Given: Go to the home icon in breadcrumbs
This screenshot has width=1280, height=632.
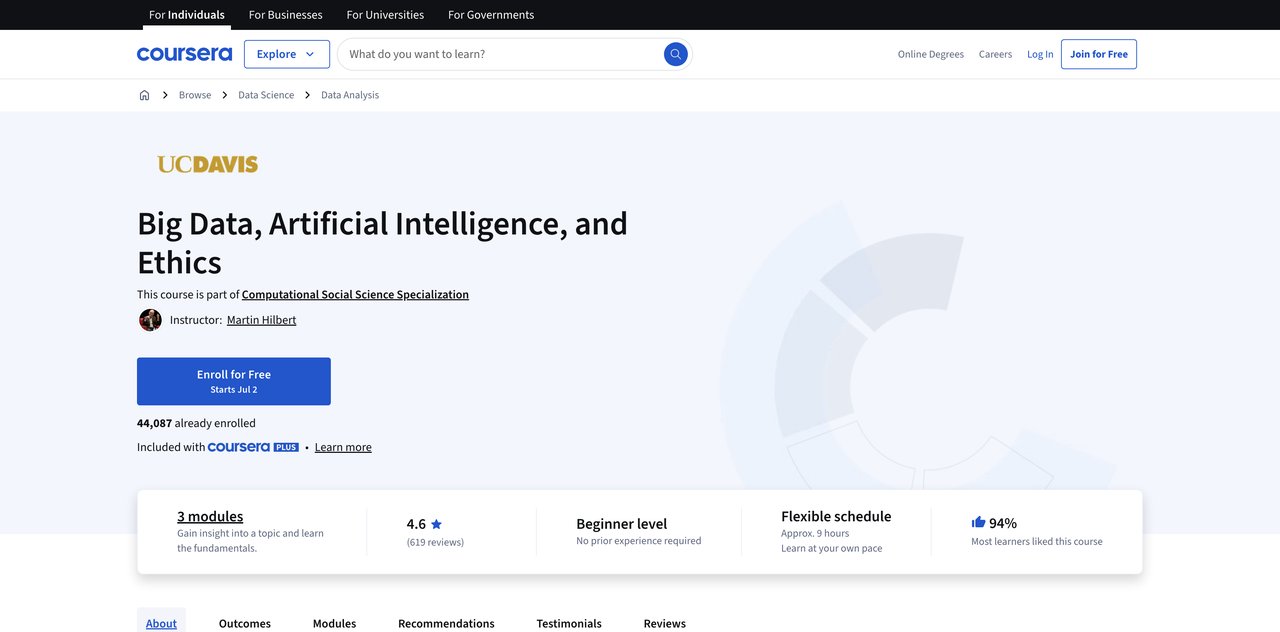Looking at the screenshot, I should coord(144,95).
